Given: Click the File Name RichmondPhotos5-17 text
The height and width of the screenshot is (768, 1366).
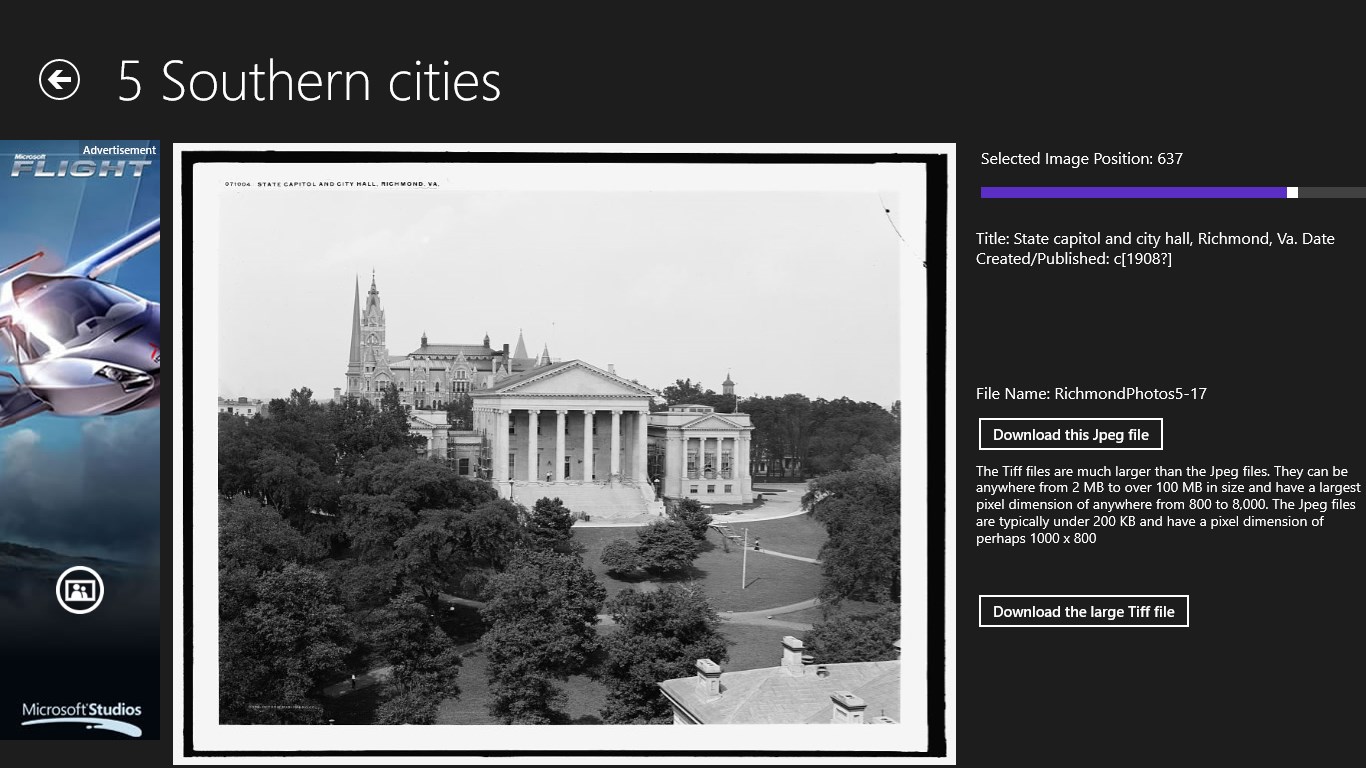Looking at the screenshot, I should 1091,393.
